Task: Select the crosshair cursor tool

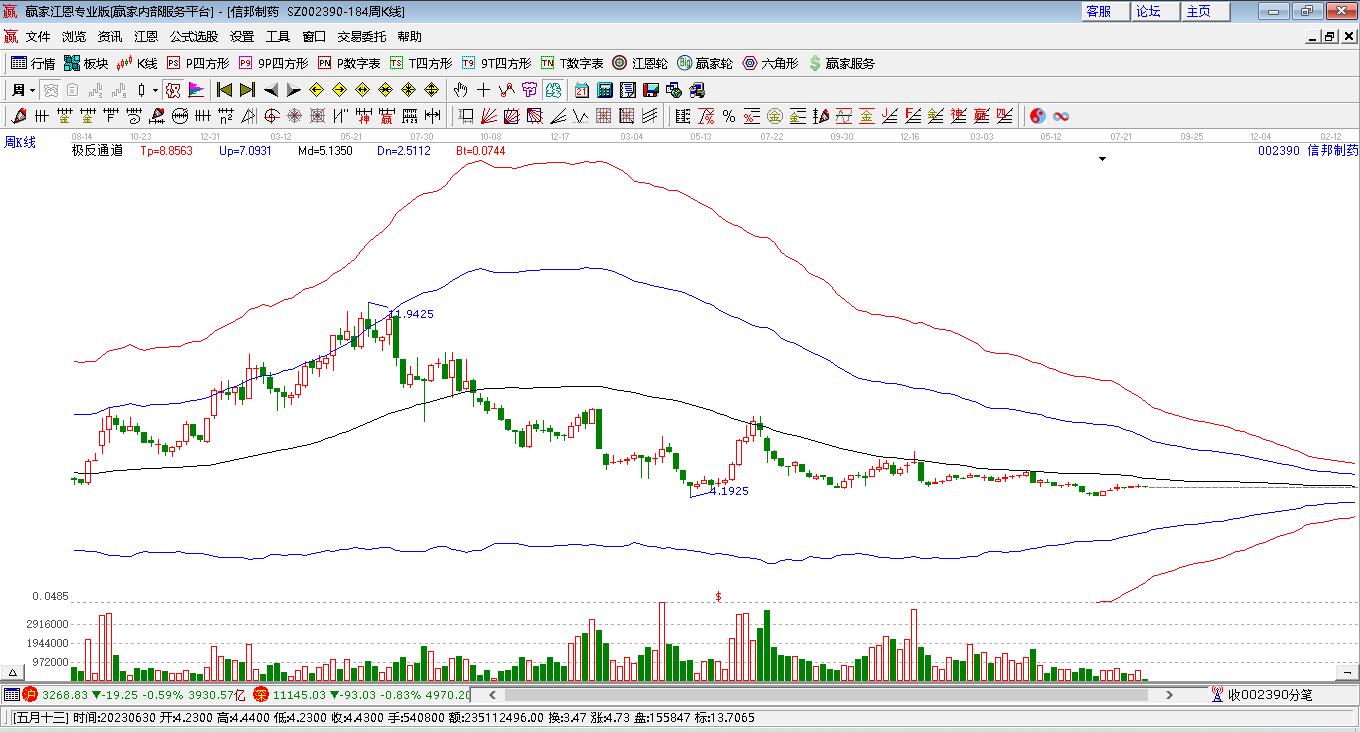Action: pyautogui.click(x=484, y=90)
